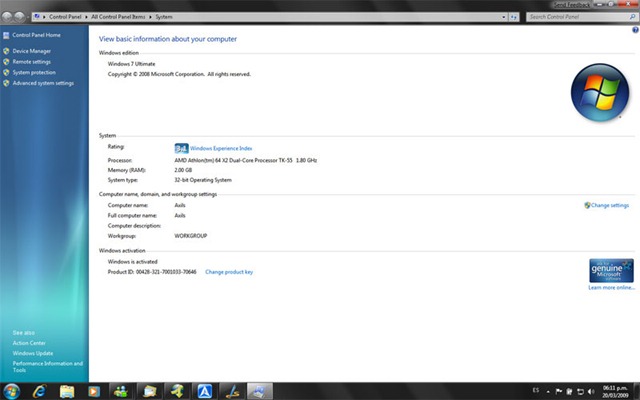Click the tray icon right of the flag
Screen dimensions: 640x400
(569, 391)
